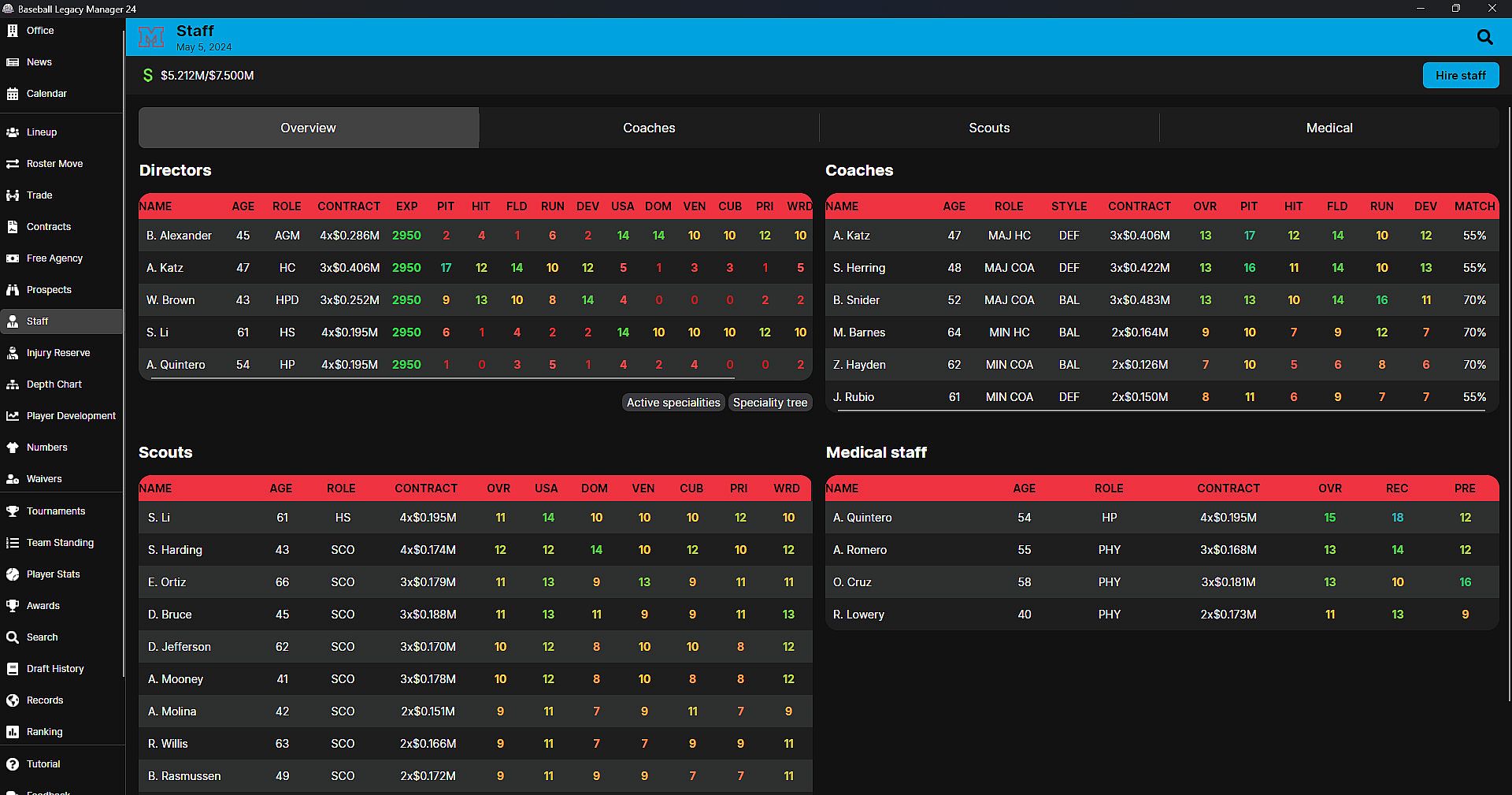Click the team M logo in header
Viewport: 1512px width, 795px height.
[x=151, y=37]
